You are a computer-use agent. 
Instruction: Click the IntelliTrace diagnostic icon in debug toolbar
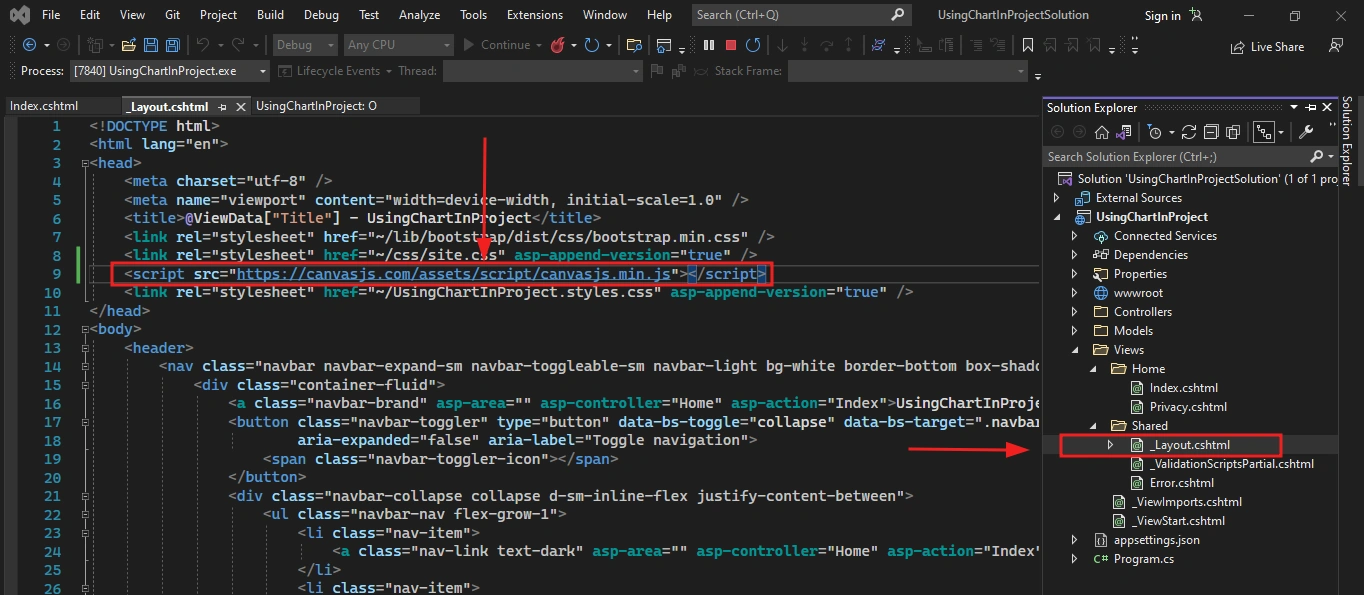coord(878,45)
